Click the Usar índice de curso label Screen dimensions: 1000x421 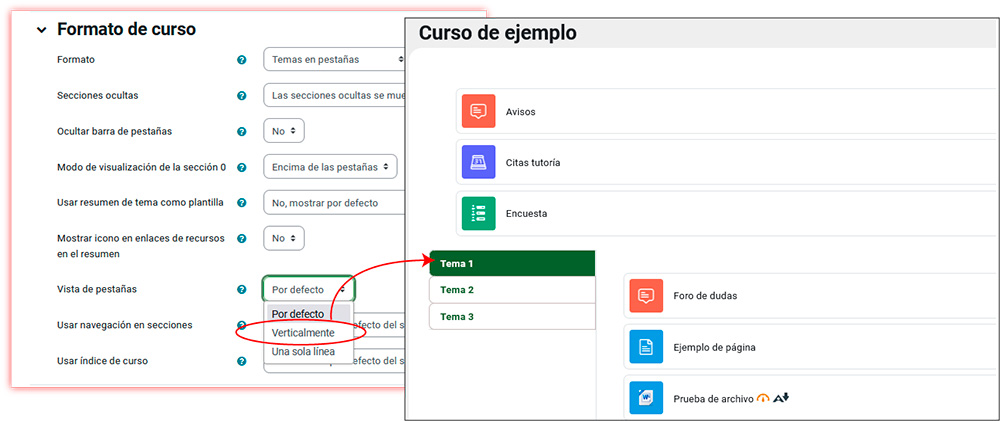102,361
